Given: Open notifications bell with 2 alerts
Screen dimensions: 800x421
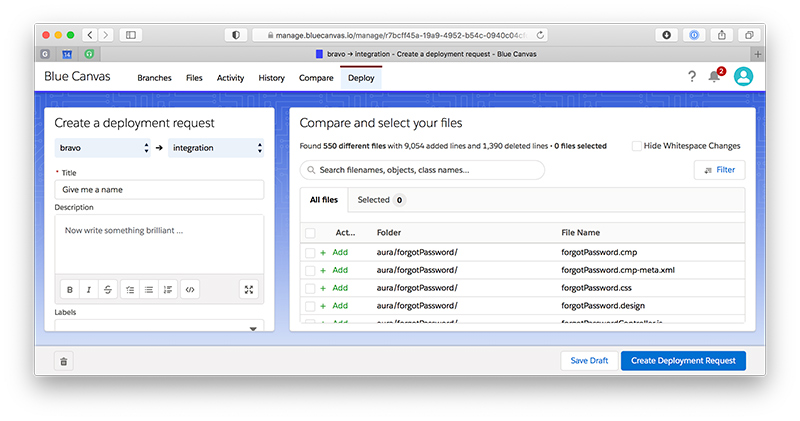Looking at the screenshot, I should coord(715,76).
